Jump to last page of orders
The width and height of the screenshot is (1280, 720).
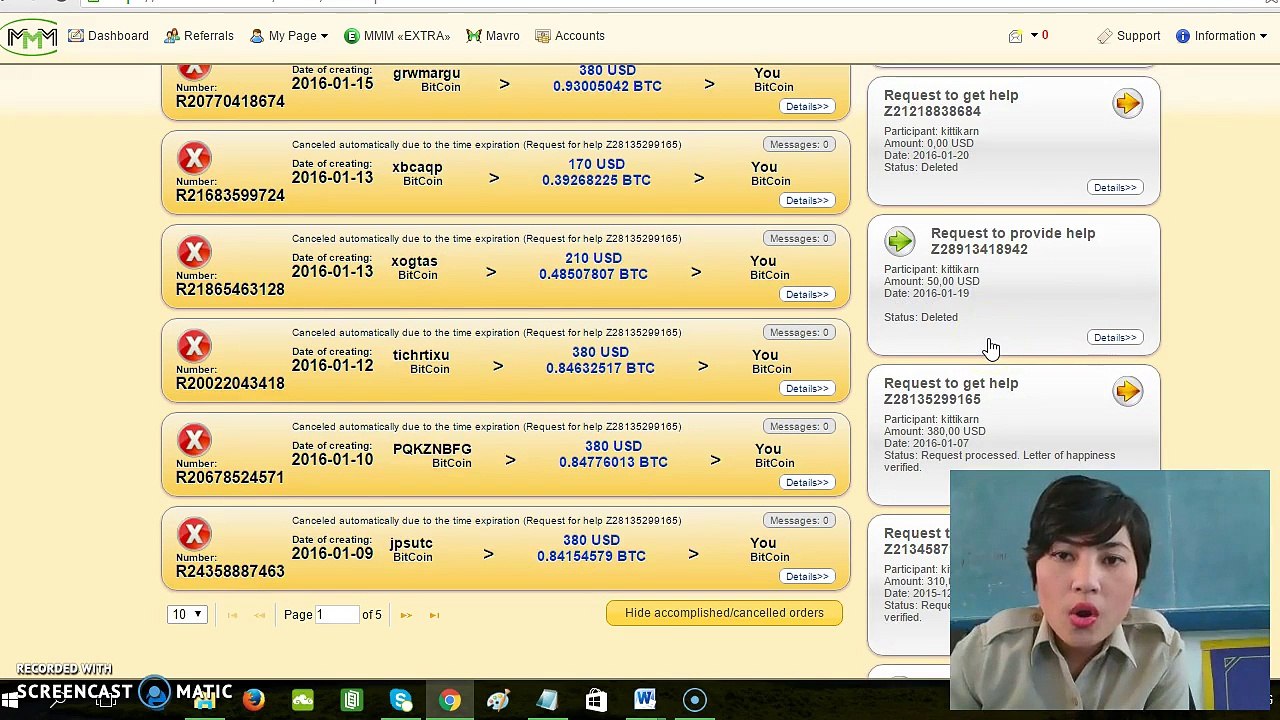click(434, 615)
